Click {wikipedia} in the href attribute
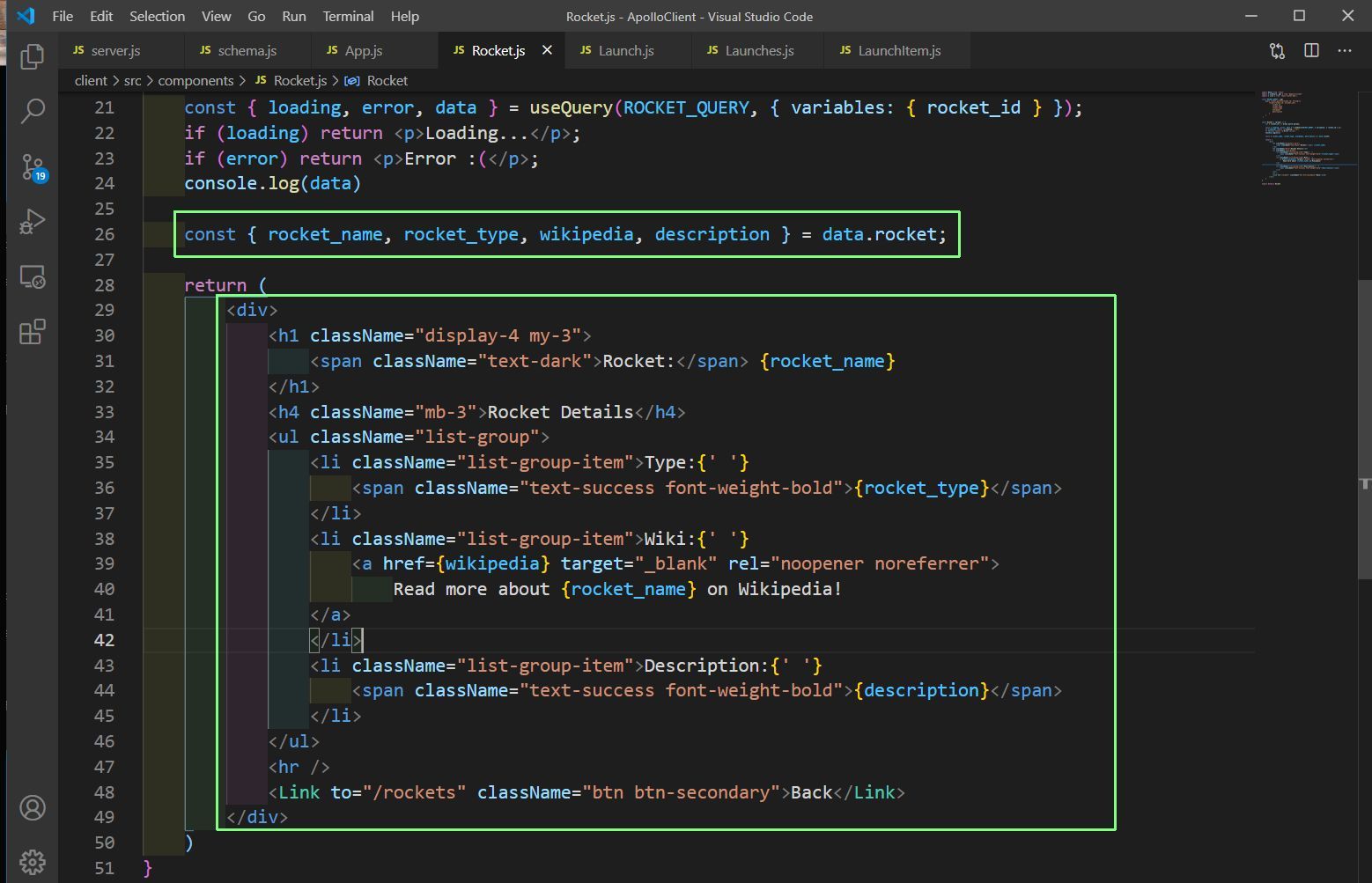The width and height of the screenshot is (1372, 883). 492,563
